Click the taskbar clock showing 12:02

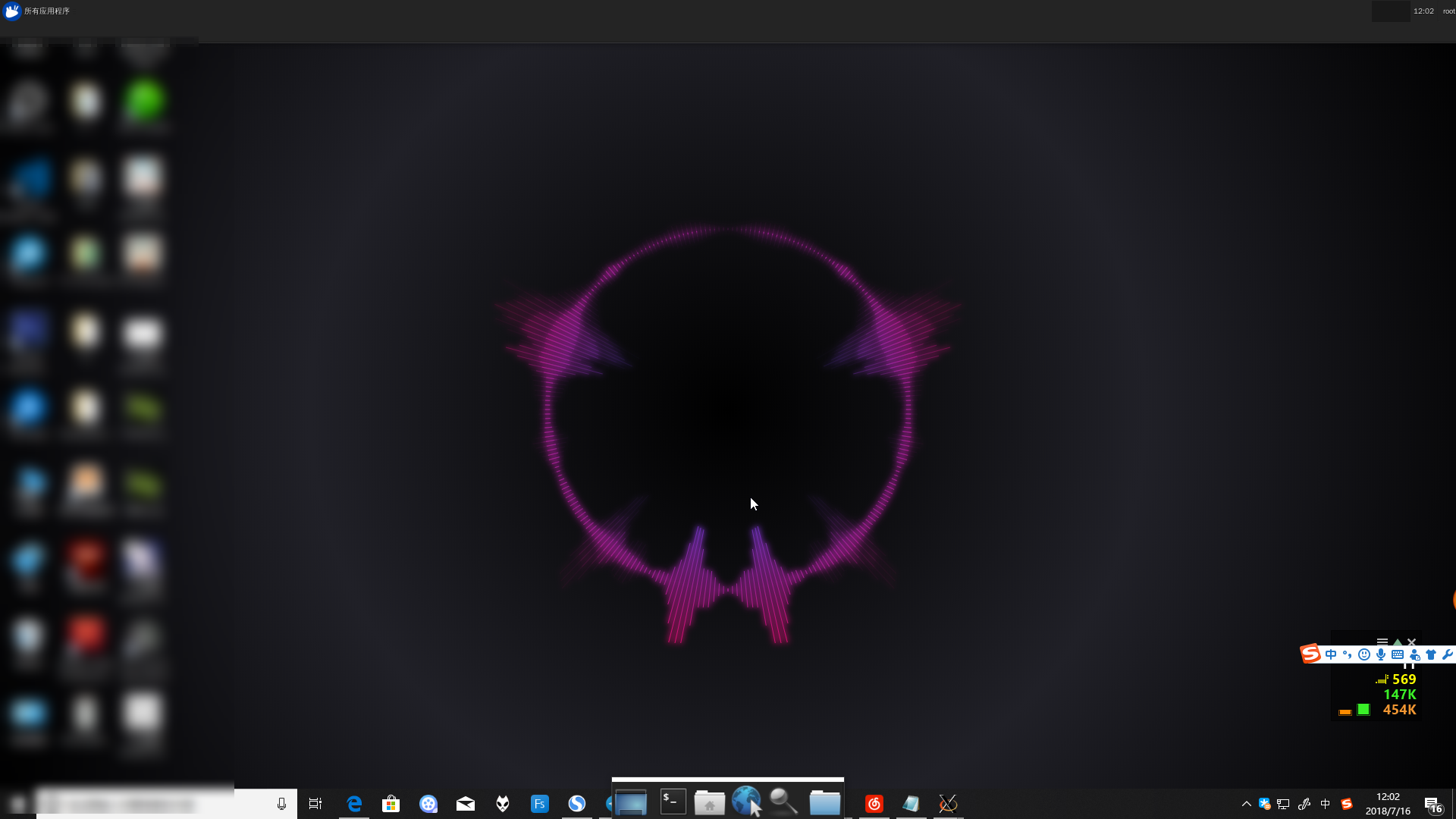[1388, 804]
